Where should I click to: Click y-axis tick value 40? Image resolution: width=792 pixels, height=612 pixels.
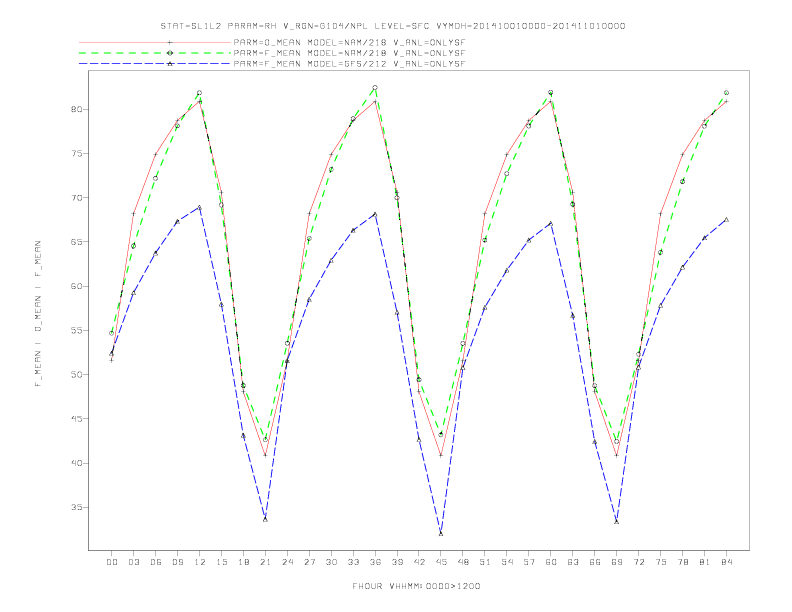76,463
